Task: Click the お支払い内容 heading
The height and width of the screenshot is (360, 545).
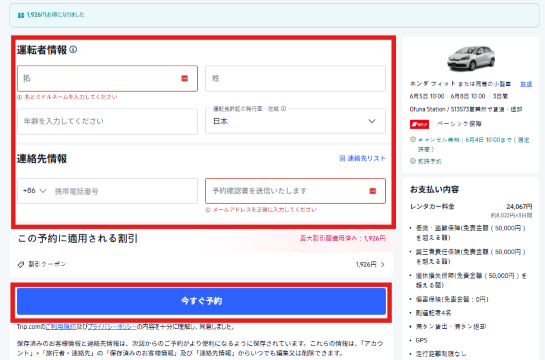Action: coord(434,189)
